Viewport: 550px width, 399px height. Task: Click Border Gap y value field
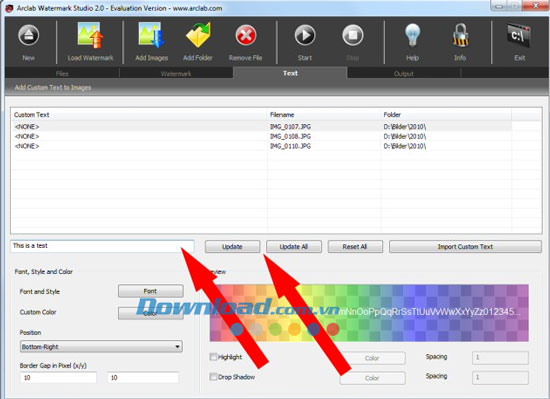coord(143,378)
